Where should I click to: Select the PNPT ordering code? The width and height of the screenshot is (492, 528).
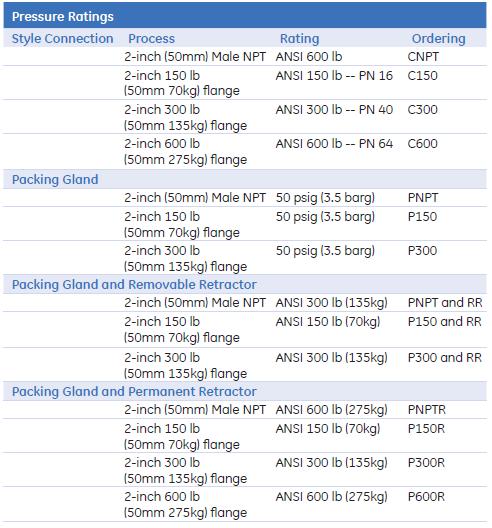point(423,198)
